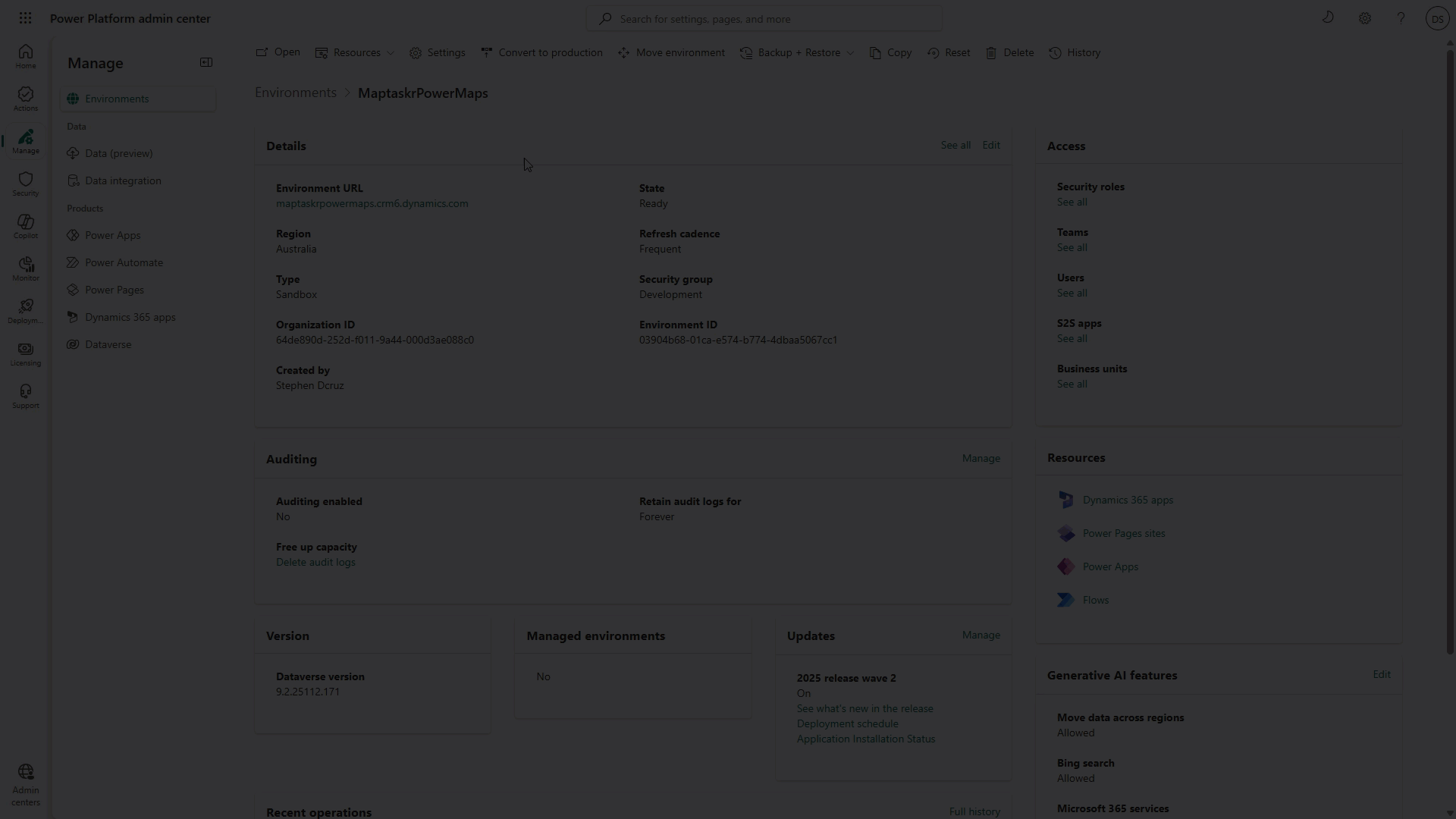This screenshot has width=1456, height=819.
Task: Open Data integration from the Data menu
Action: click(x=123, y=180)
